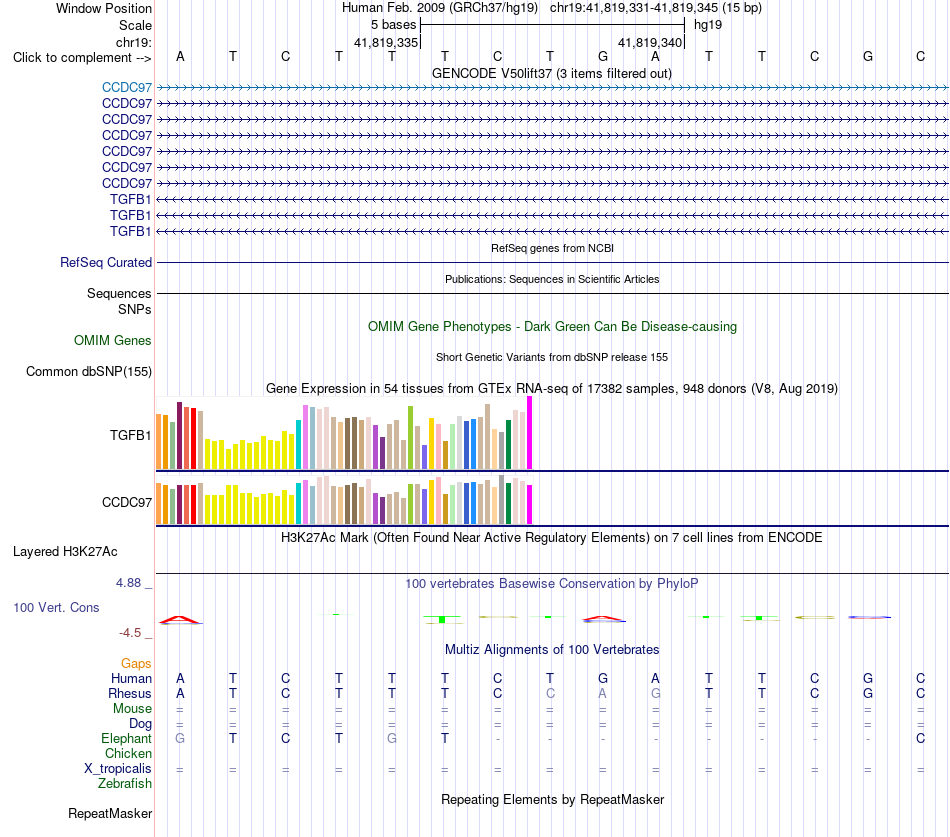Screen dimensions: 950x837
Task: Click the 'H3K27Ac Mark' ENCODE track title
Action: [552, 538]
